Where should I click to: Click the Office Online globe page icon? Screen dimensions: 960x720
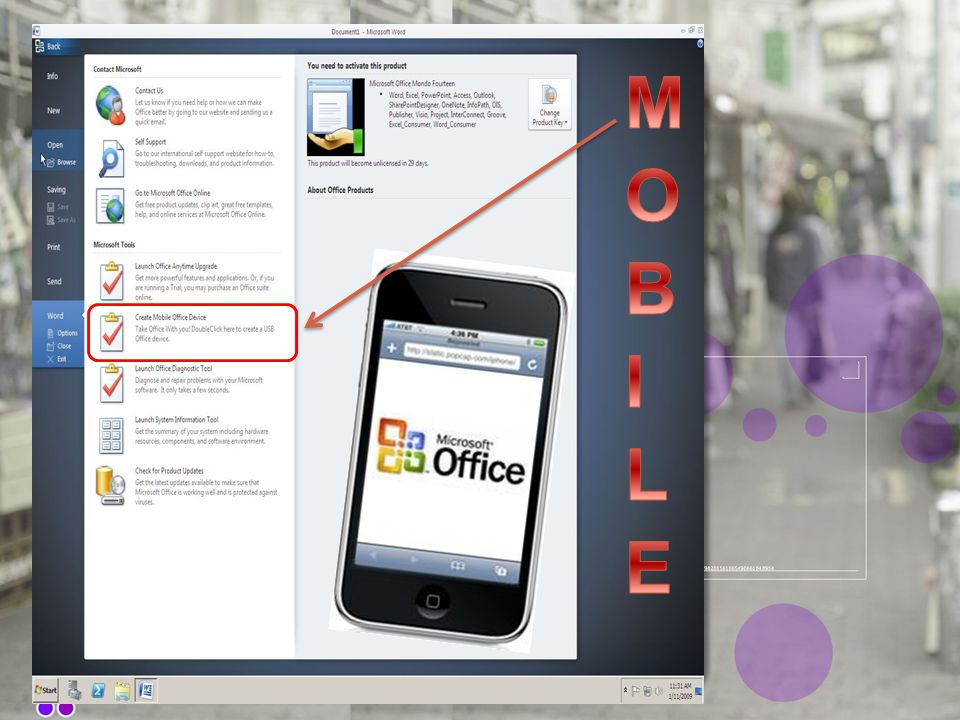coord(111,206)
